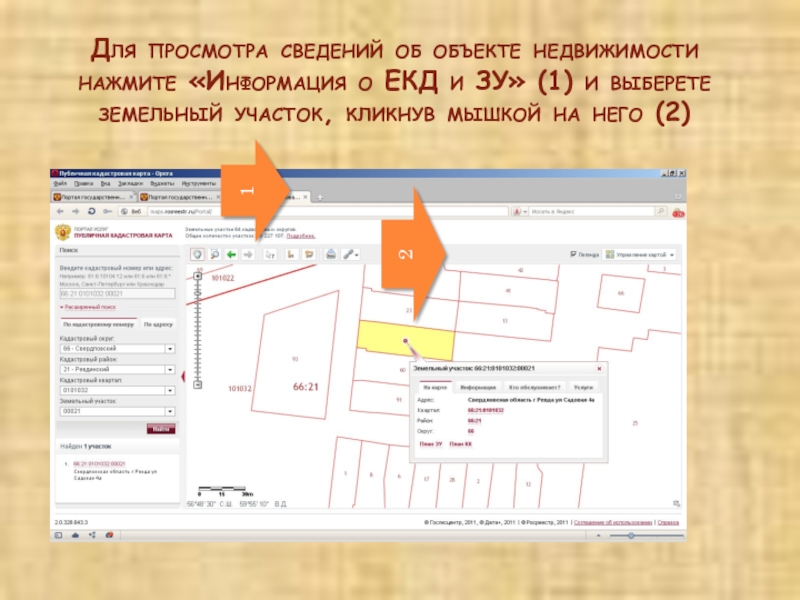Image resolution: width=800 pixels, height=600 pixels.
Task: Click the Найти search button
Action: (161, 429)
